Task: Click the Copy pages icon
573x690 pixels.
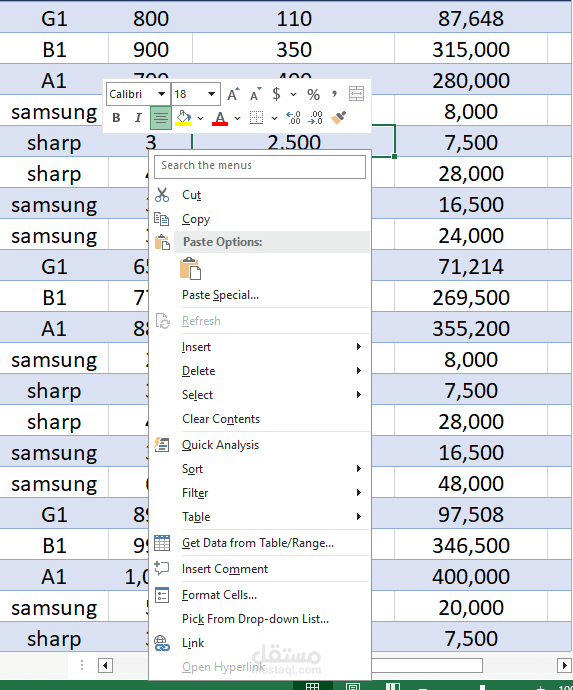Action: click(x=162, y=219)
